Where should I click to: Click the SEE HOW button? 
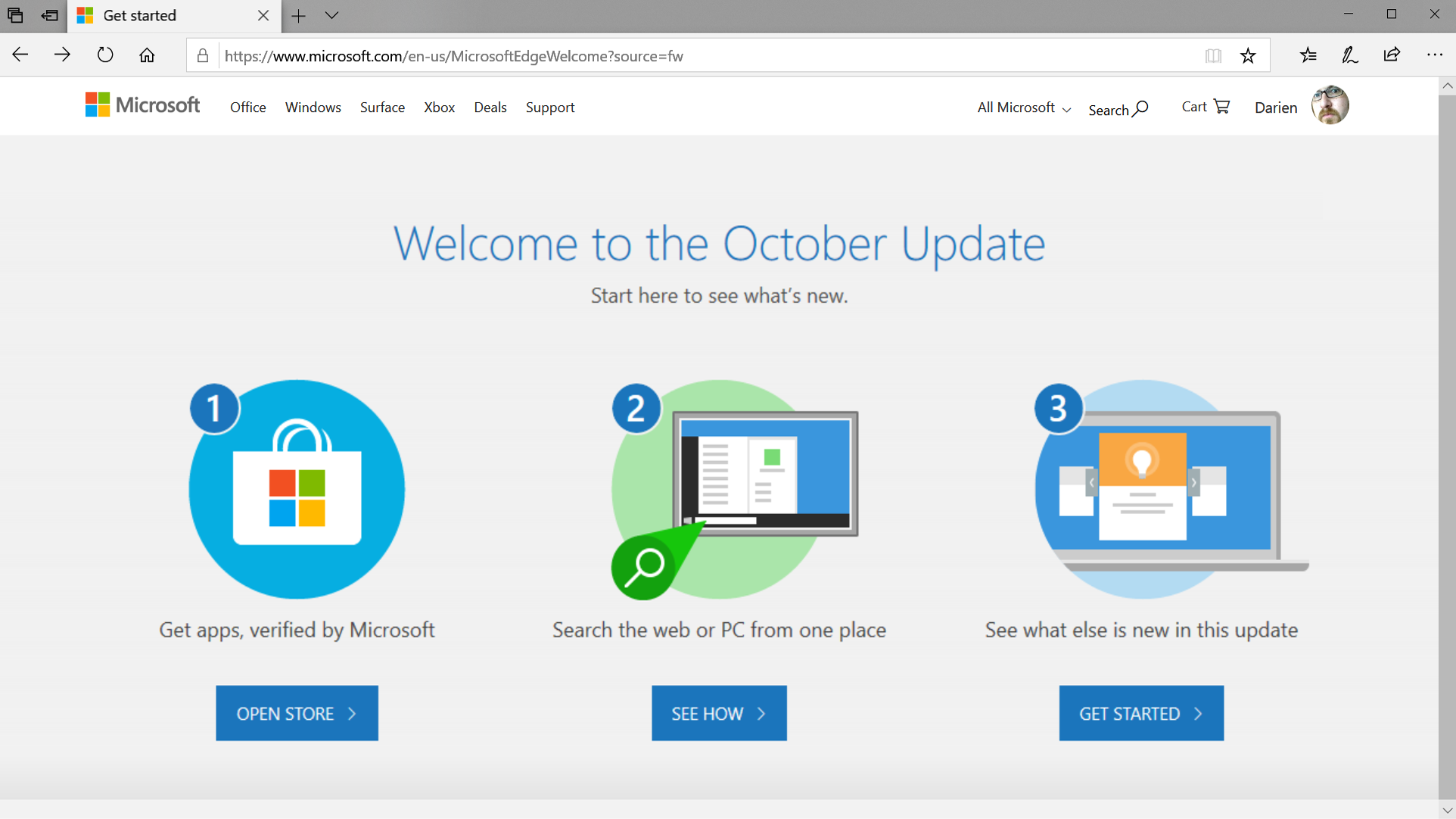719,713
